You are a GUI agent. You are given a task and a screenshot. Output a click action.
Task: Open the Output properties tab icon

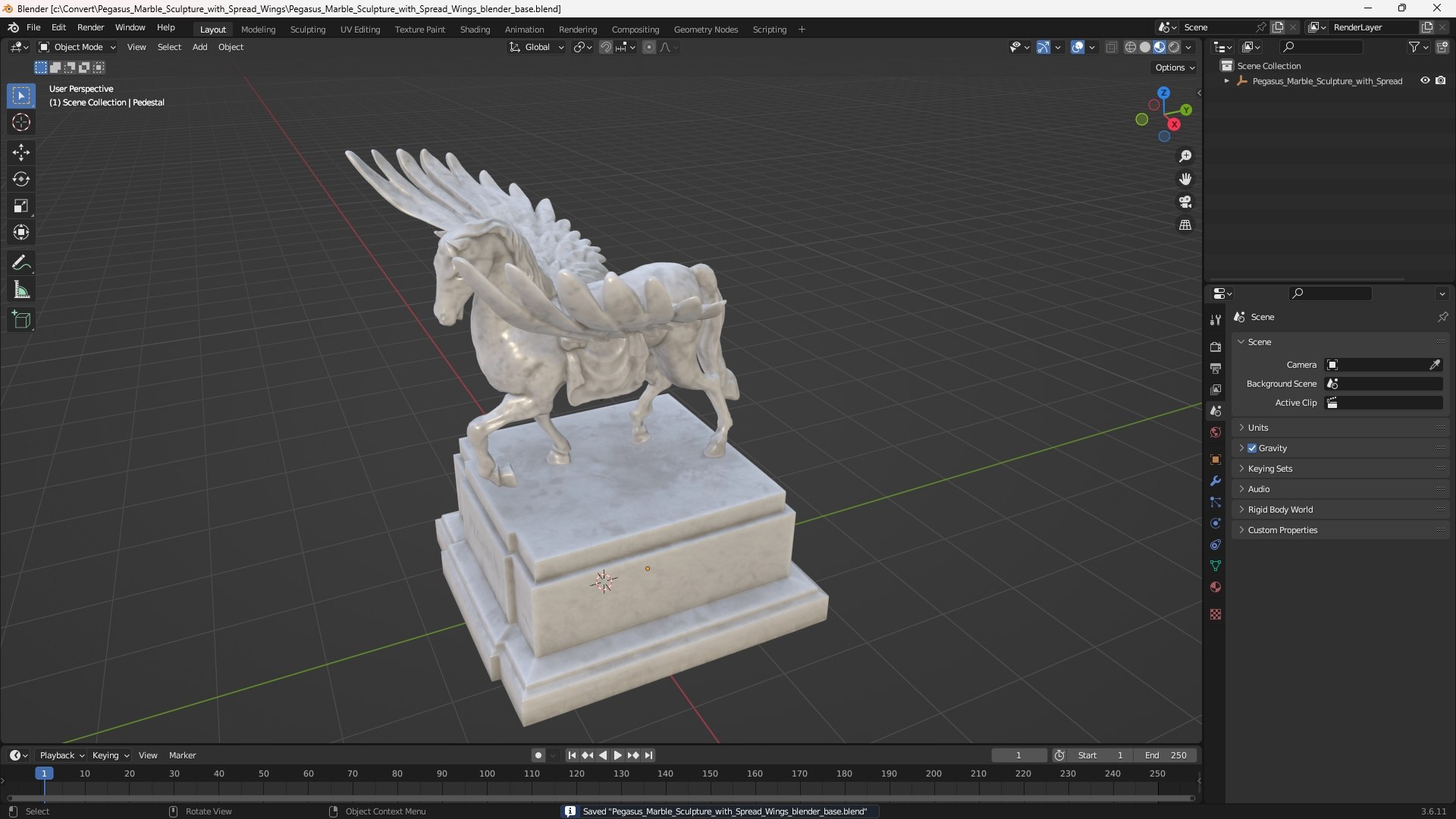coord(1216,368)
